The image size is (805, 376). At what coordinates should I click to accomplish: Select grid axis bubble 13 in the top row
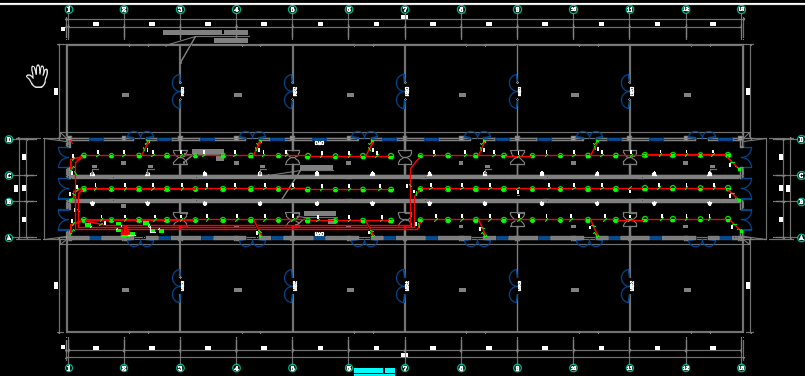tap(741, 9)
